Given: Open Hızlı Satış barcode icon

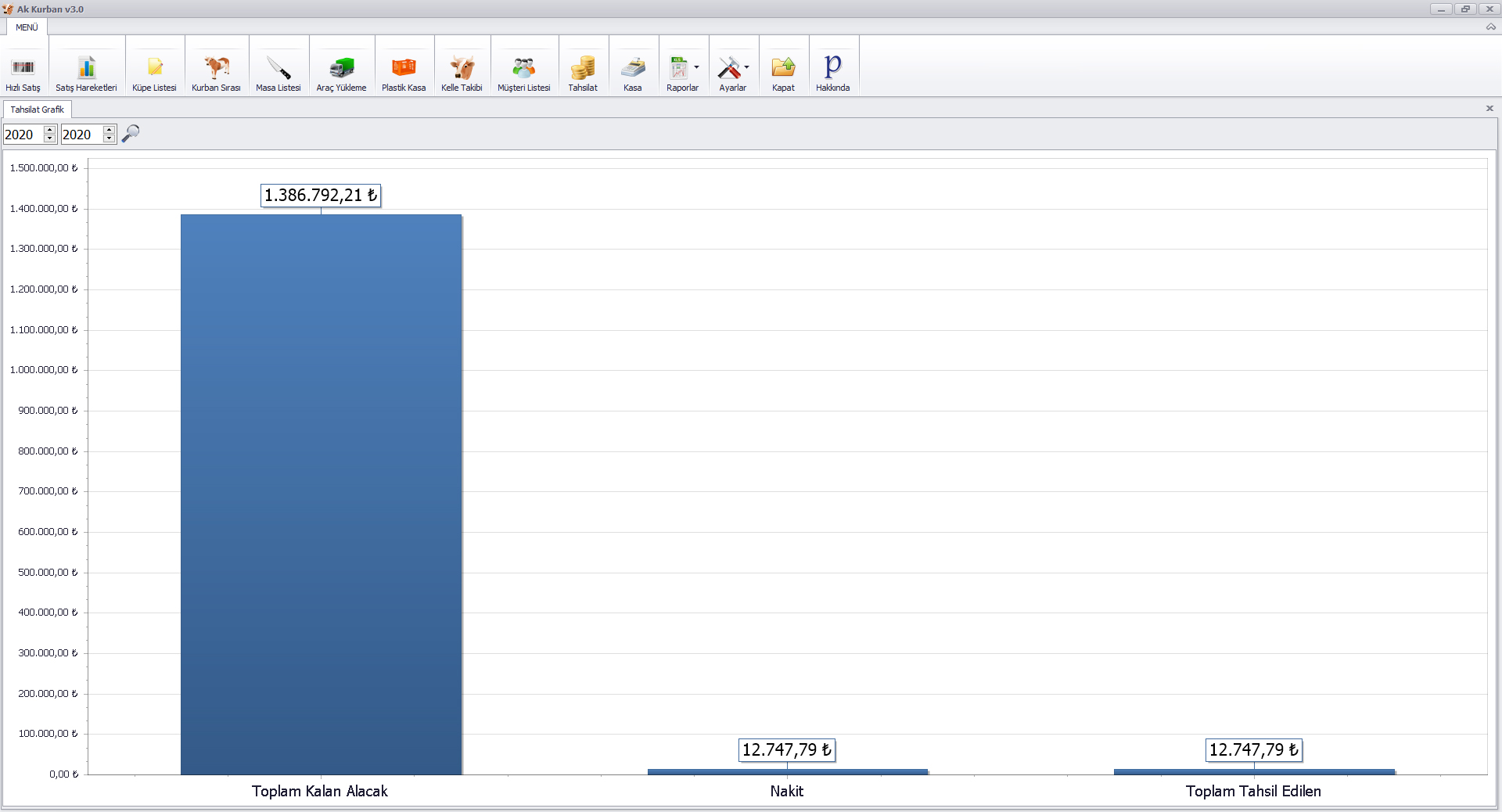Looking at the screenshot, I should point(23,68).
